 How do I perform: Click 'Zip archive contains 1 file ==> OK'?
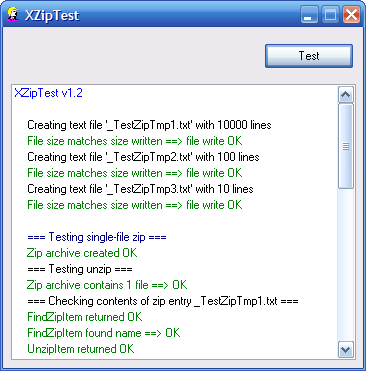[x=107, y=285]
